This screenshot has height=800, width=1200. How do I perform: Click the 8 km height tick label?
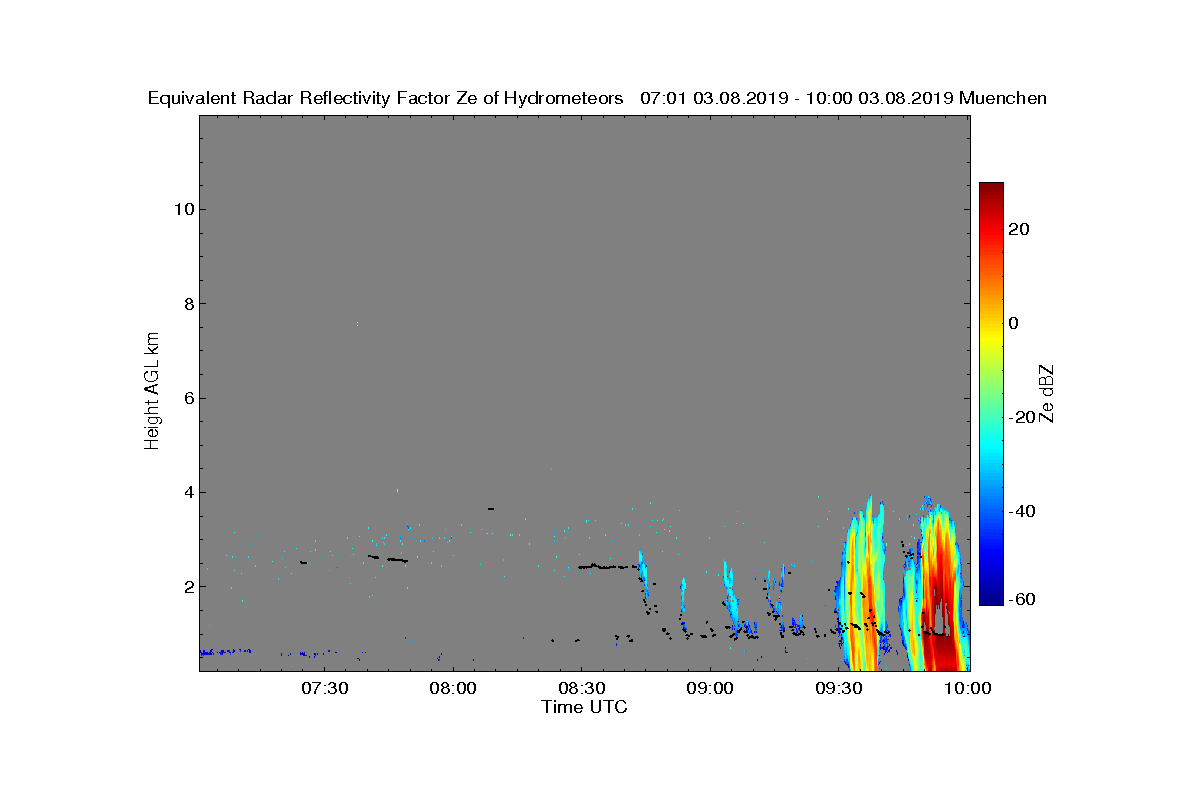coord(186,303)
